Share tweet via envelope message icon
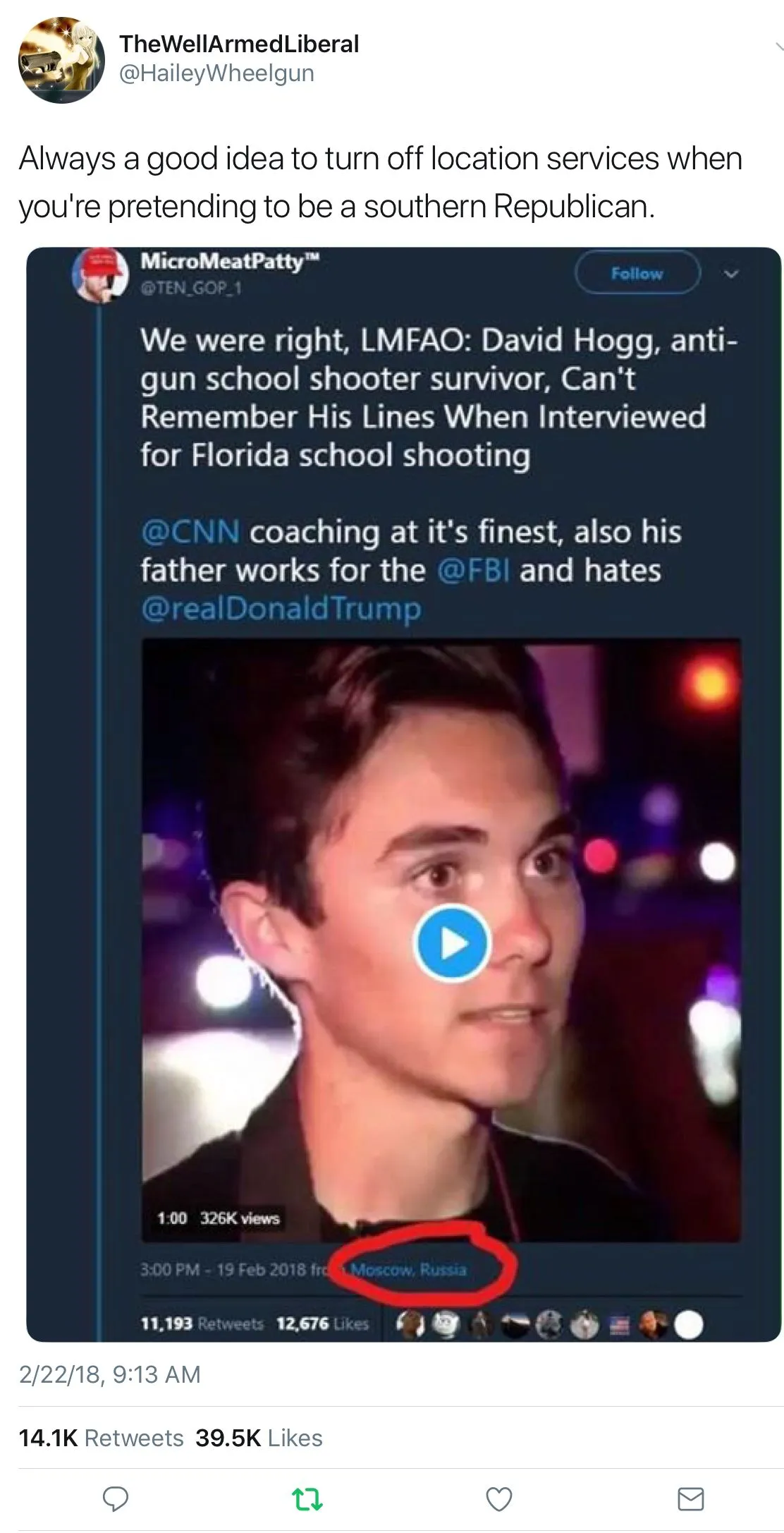 click(x=690, y=1498)
